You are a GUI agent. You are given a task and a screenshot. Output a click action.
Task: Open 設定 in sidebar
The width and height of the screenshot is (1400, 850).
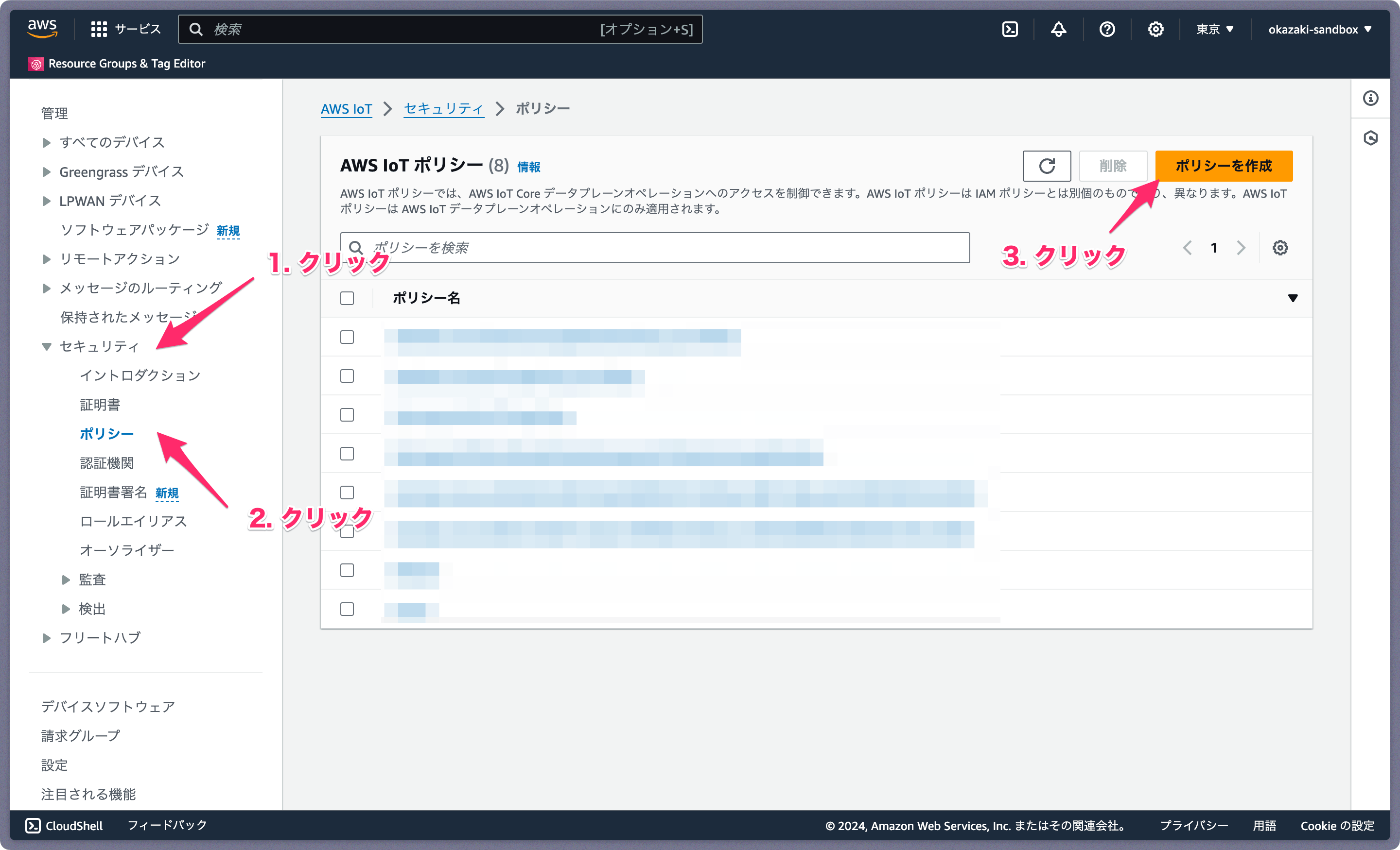click(54, 765)
